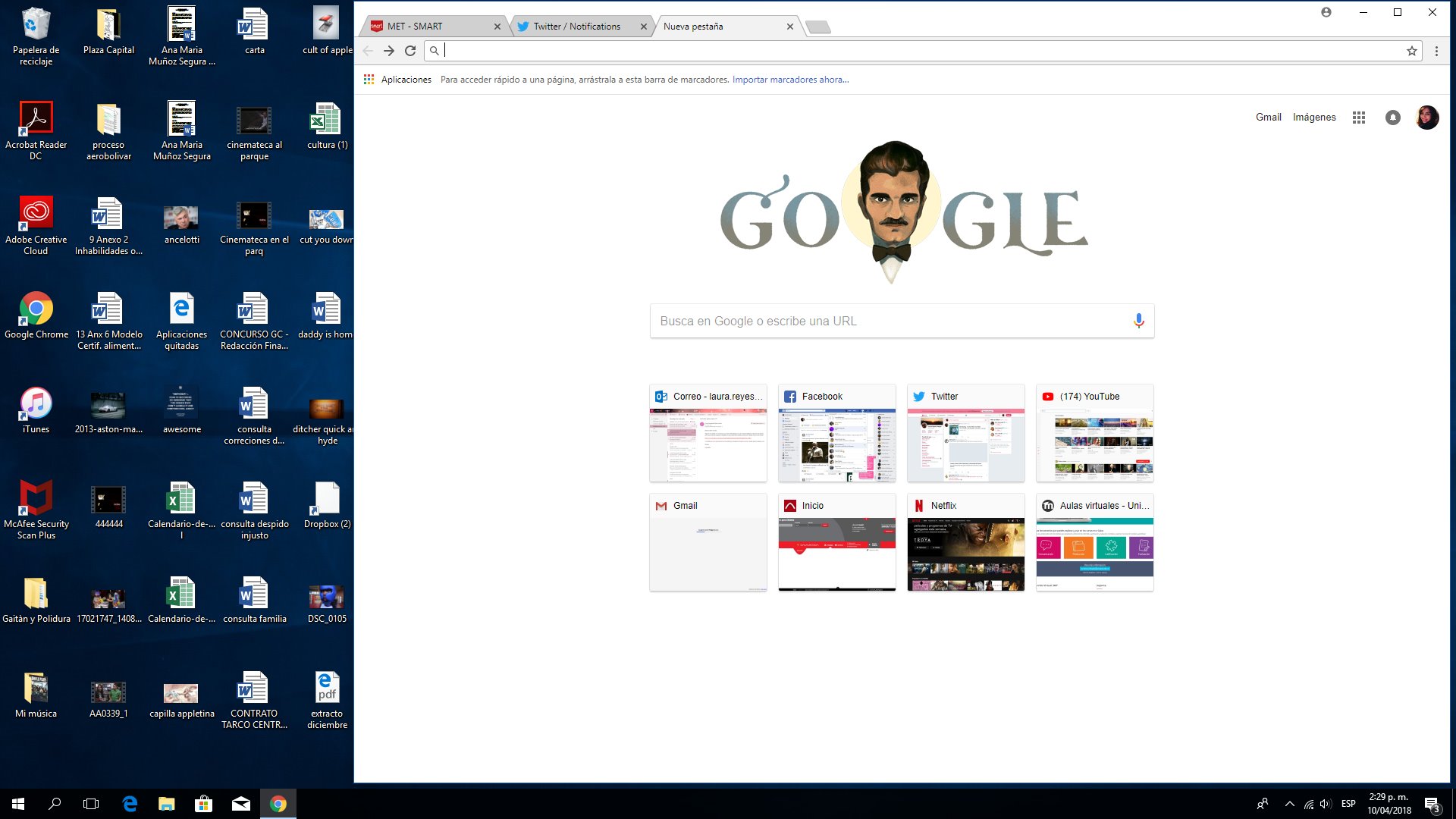Image resolution: width=1456 pixels, height=819 pixels.
Task: Open the ESP language indicator
Action: 1348,804
